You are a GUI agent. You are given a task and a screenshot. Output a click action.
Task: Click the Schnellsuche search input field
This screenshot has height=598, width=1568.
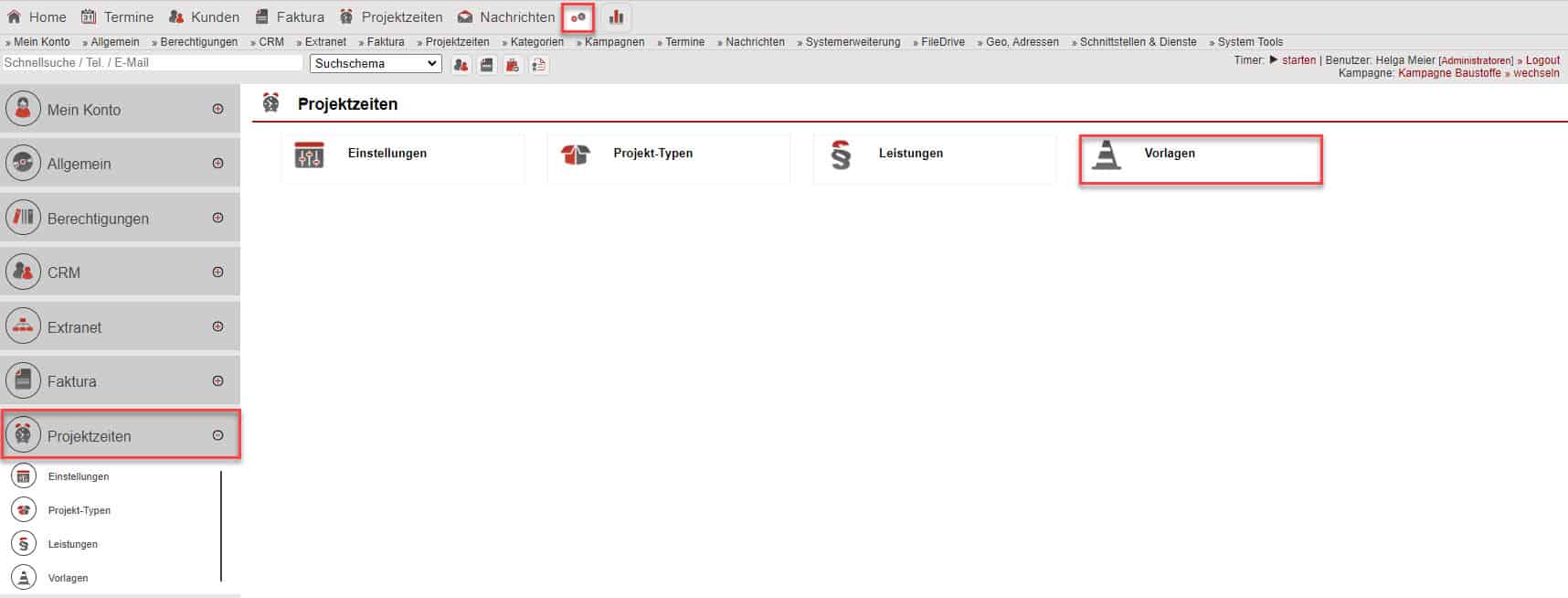click(x=152, y=63)
